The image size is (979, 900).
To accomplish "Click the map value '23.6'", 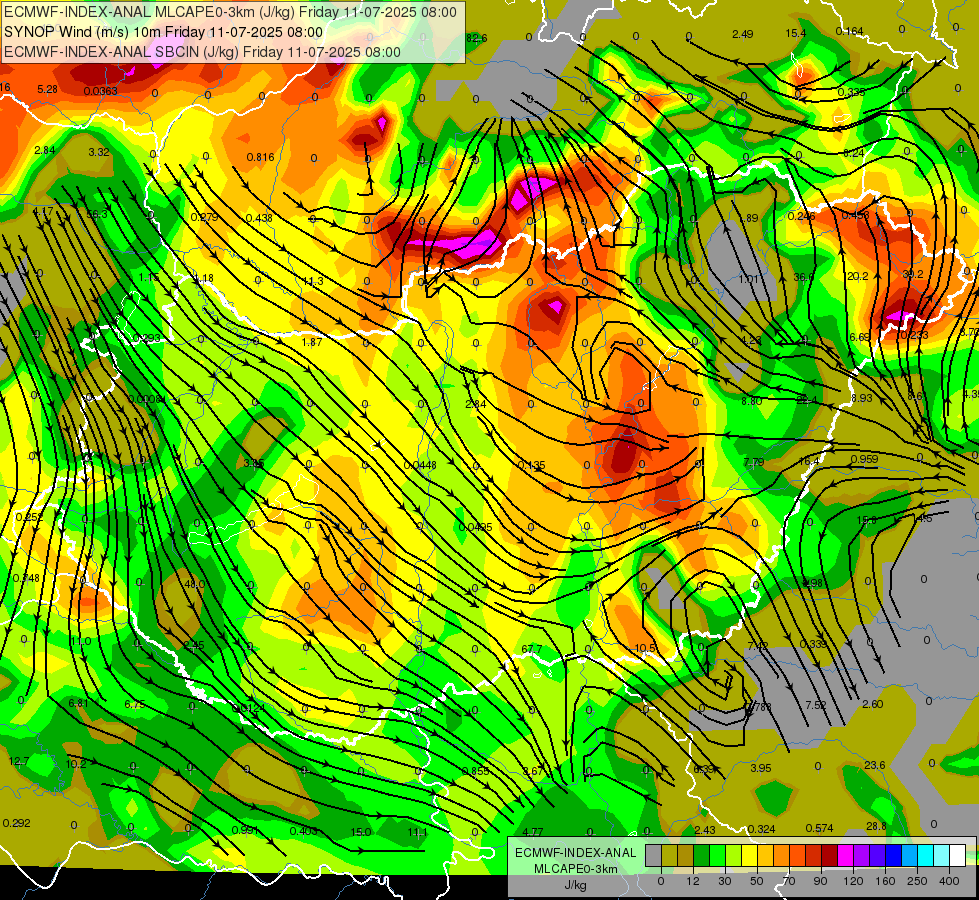I will point(875,764).
